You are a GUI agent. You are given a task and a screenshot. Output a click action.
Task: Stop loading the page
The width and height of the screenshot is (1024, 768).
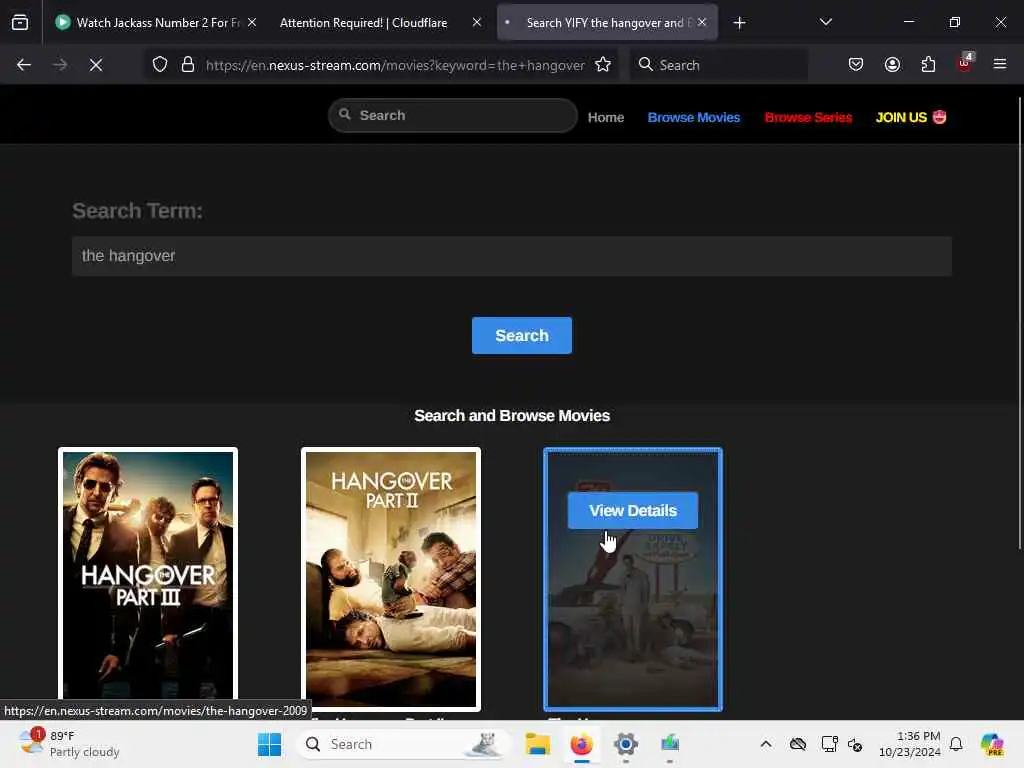96,65
